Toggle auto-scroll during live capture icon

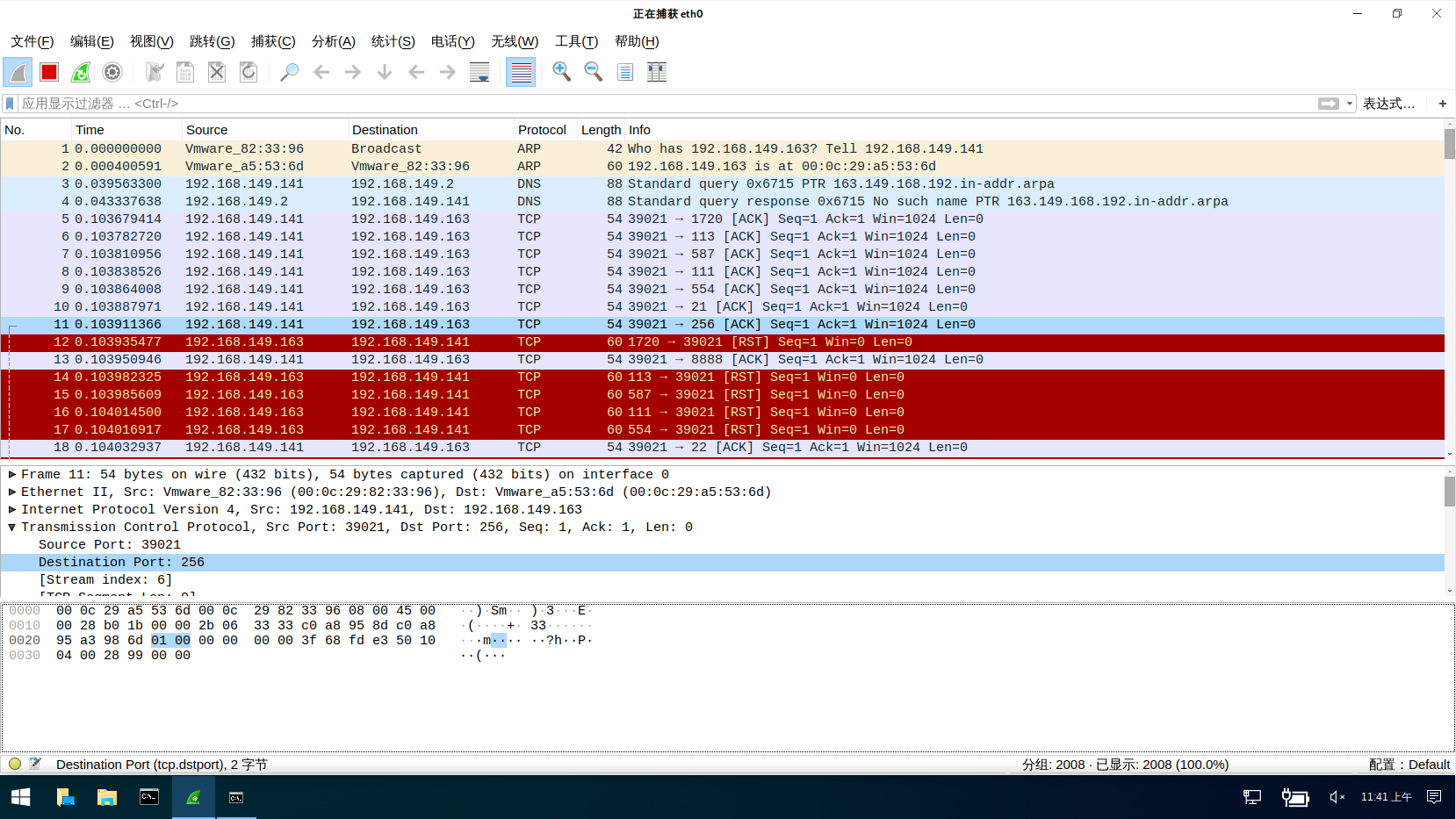pyautogui.click(x=479, y=72)
